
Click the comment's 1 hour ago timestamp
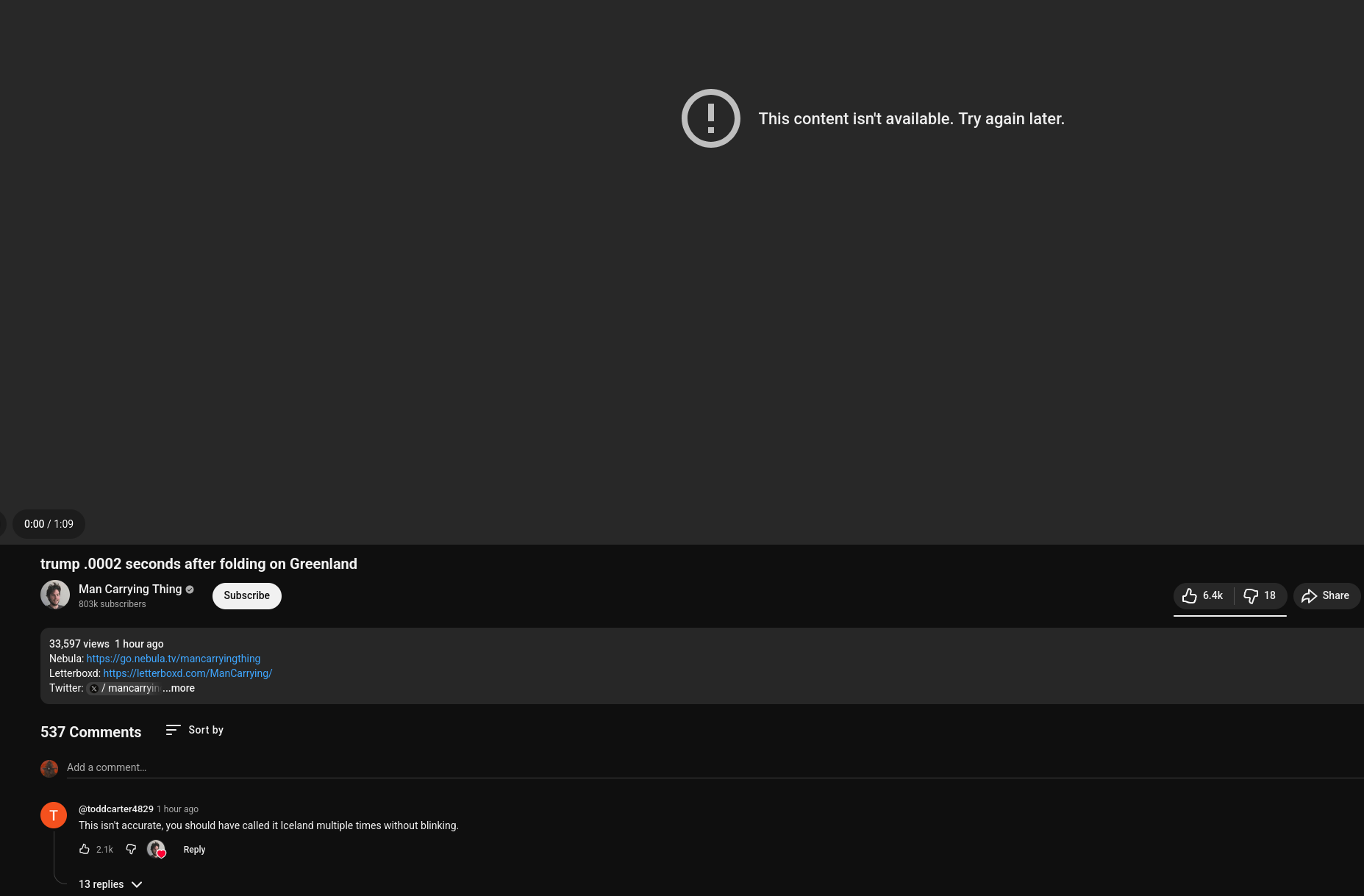[x=178, y=809]
